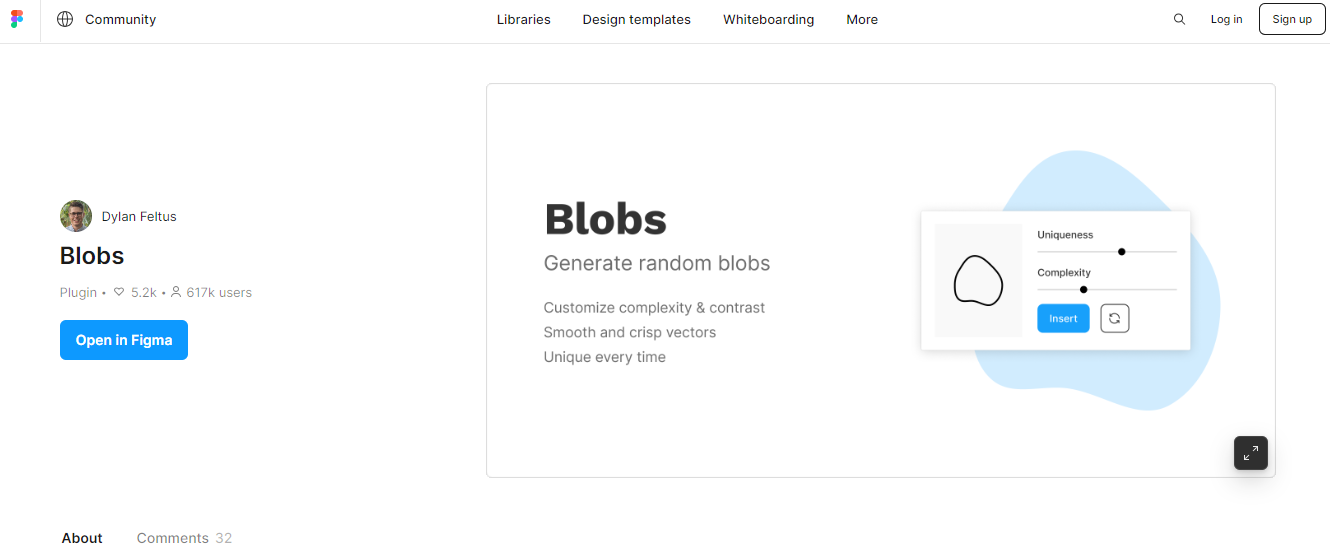The height and width of the screenshot is (555, 1330).
Task: Open the globe Community icon
Action: pyautogui.click(x=65, y=19)
